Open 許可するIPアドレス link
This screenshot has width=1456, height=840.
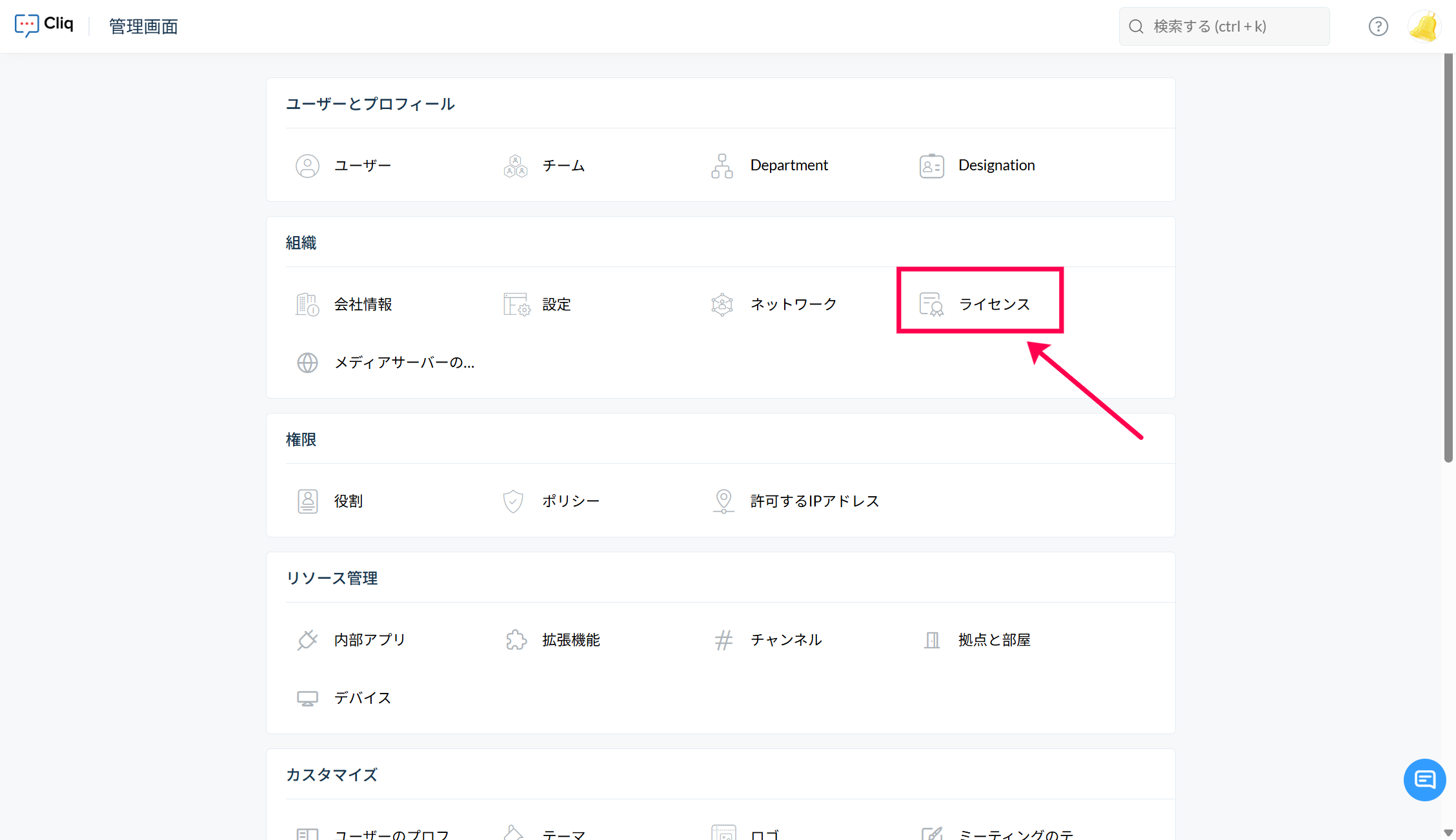pyautogui.click(x=814, y=501)
